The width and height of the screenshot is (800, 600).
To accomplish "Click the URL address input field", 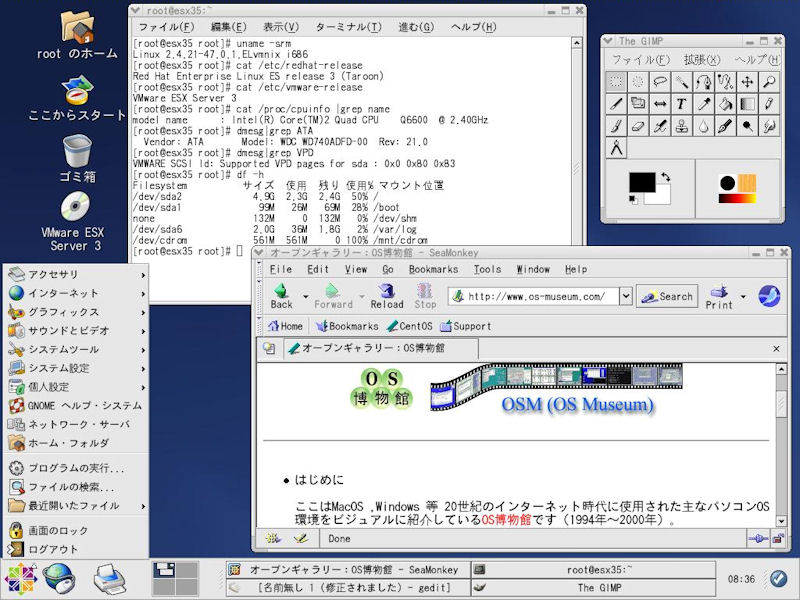I will (x=533, y=296).
